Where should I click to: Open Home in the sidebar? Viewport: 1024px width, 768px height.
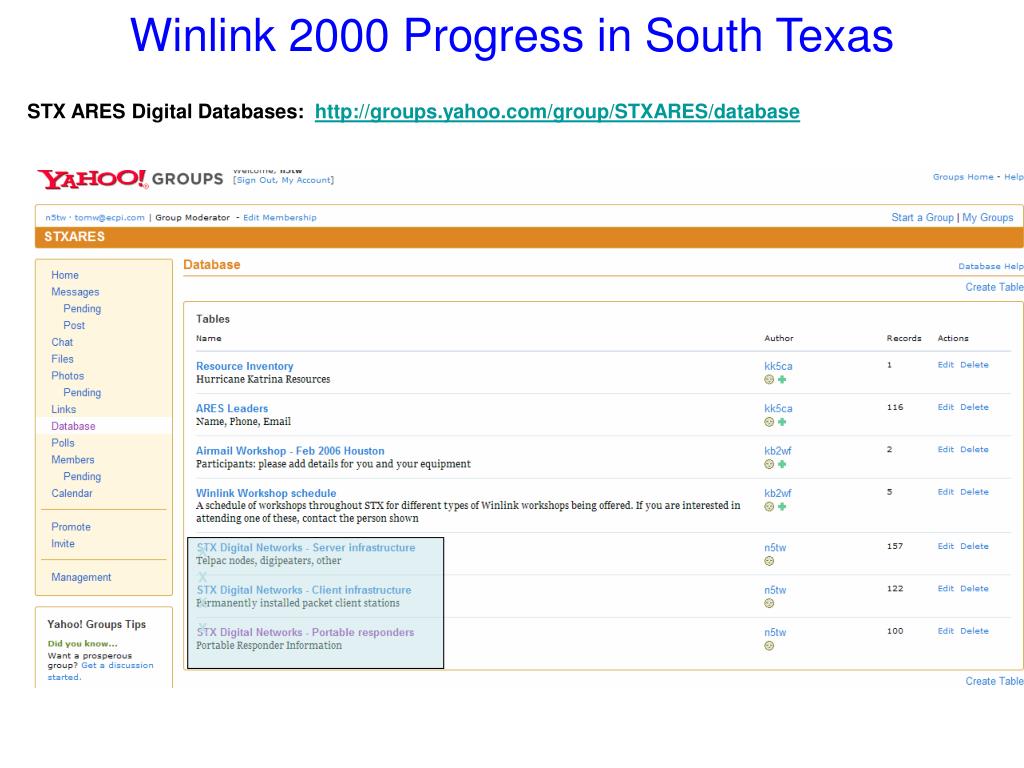(65, 276)
